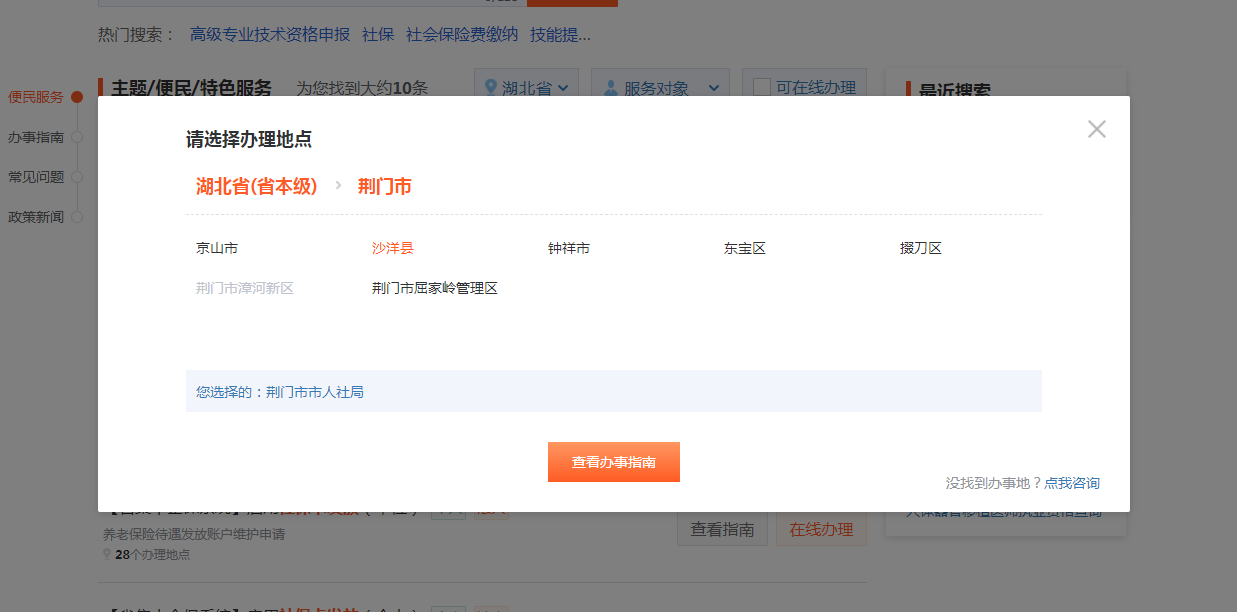This screenshot has height=612, width=1237.
Task: Click the 荆门市 breadcrumb level
Action: pyautogui.click(x=384, y=186)
